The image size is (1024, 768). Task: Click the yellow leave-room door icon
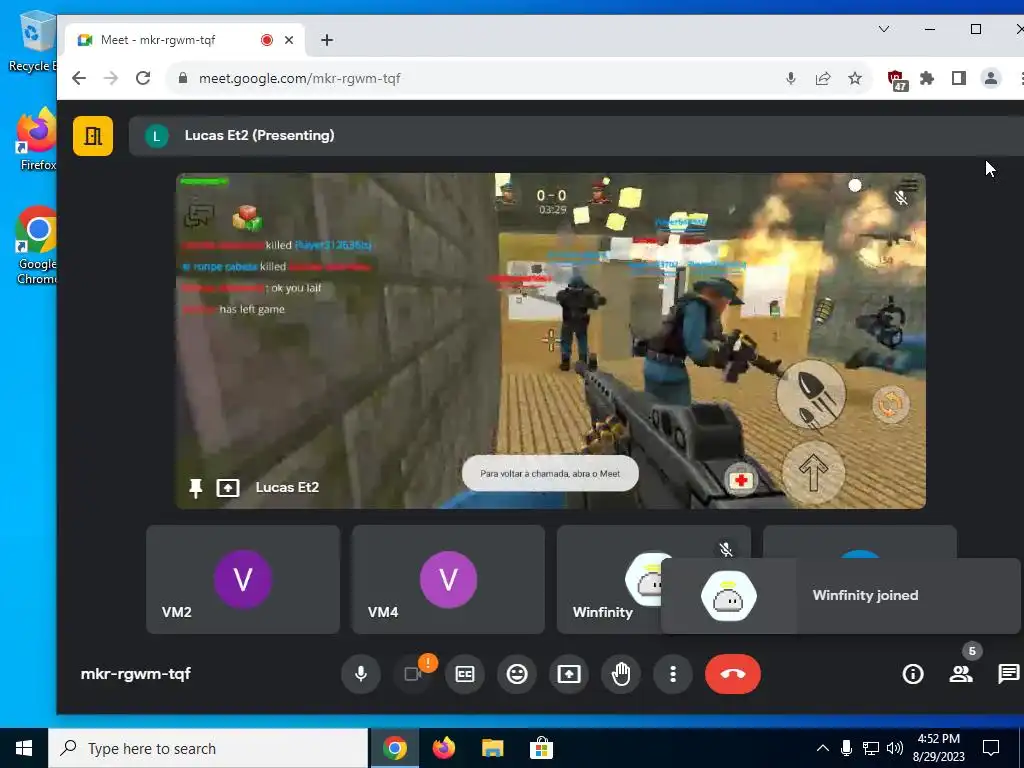(93, 136)
